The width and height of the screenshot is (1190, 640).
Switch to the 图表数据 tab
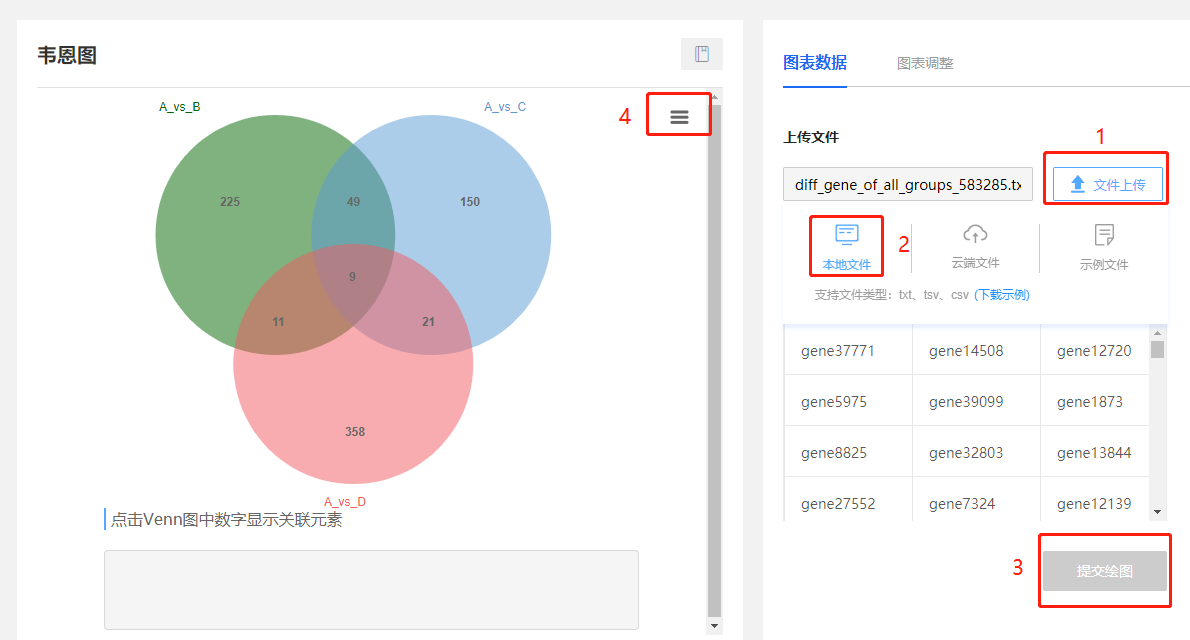coord(815,62)
